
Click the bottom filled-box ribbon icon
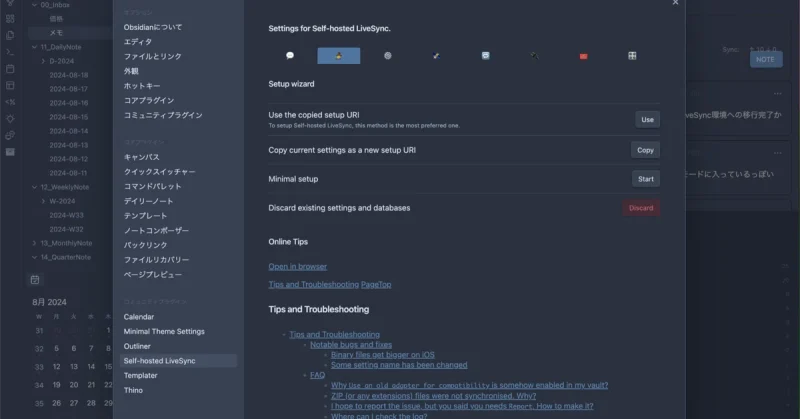pos(10,152)
